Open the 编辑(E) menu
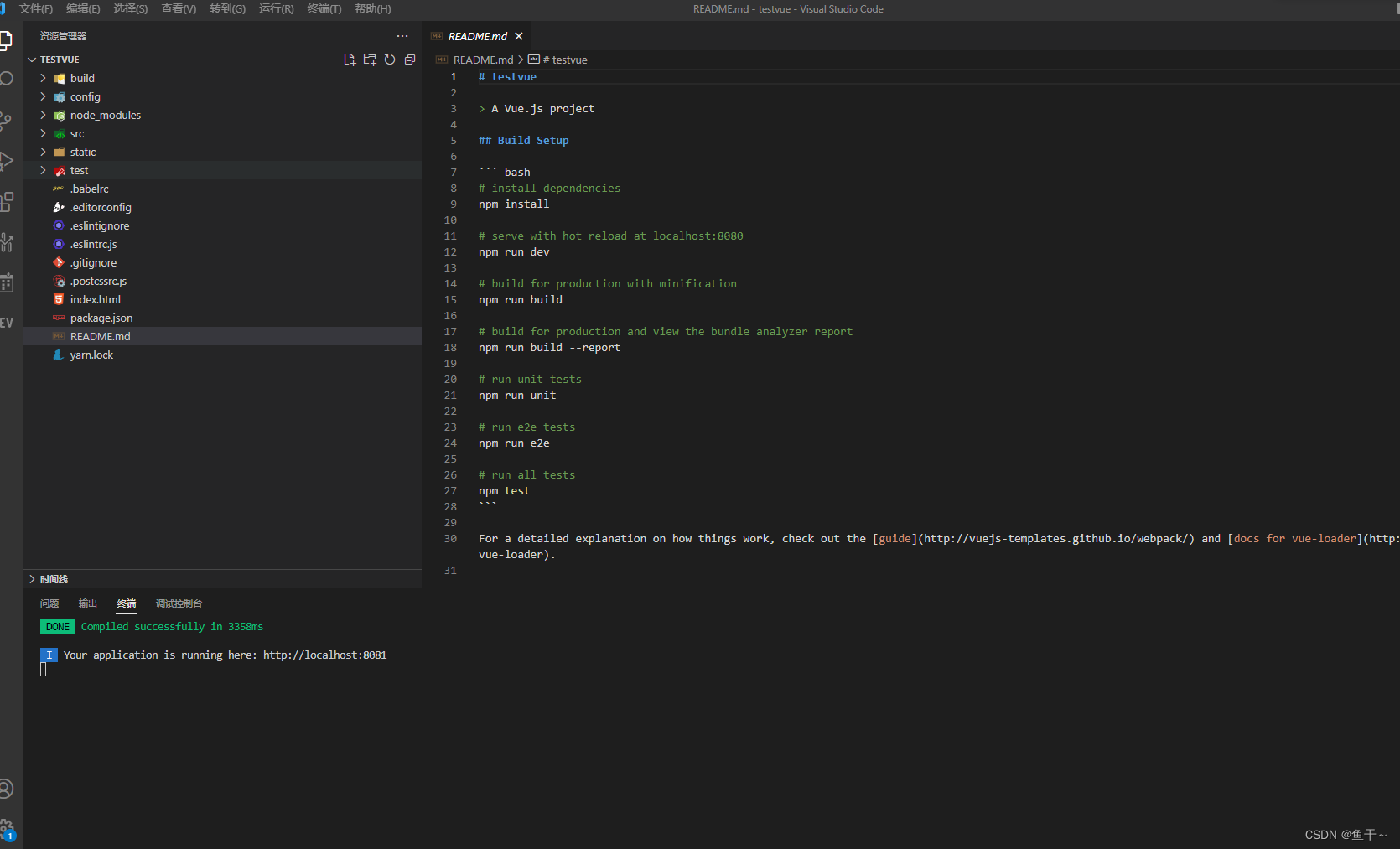Viewport: 1400px width, 849px height. (x=83, y=8)
